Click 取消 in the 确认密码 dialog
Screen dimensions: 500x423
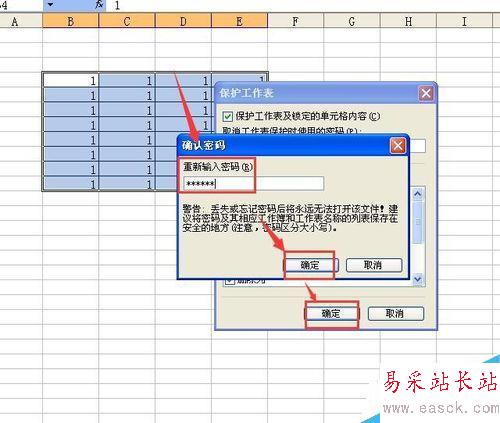pos(374,265)
